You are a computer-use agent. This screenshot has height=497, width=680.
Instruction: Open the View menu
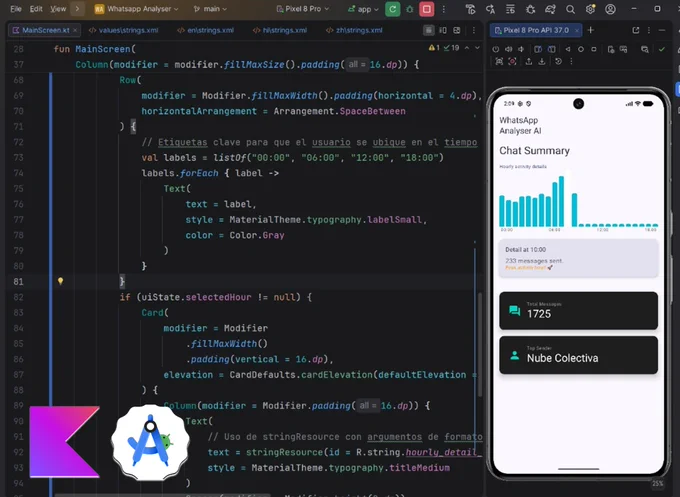(58, 9)
